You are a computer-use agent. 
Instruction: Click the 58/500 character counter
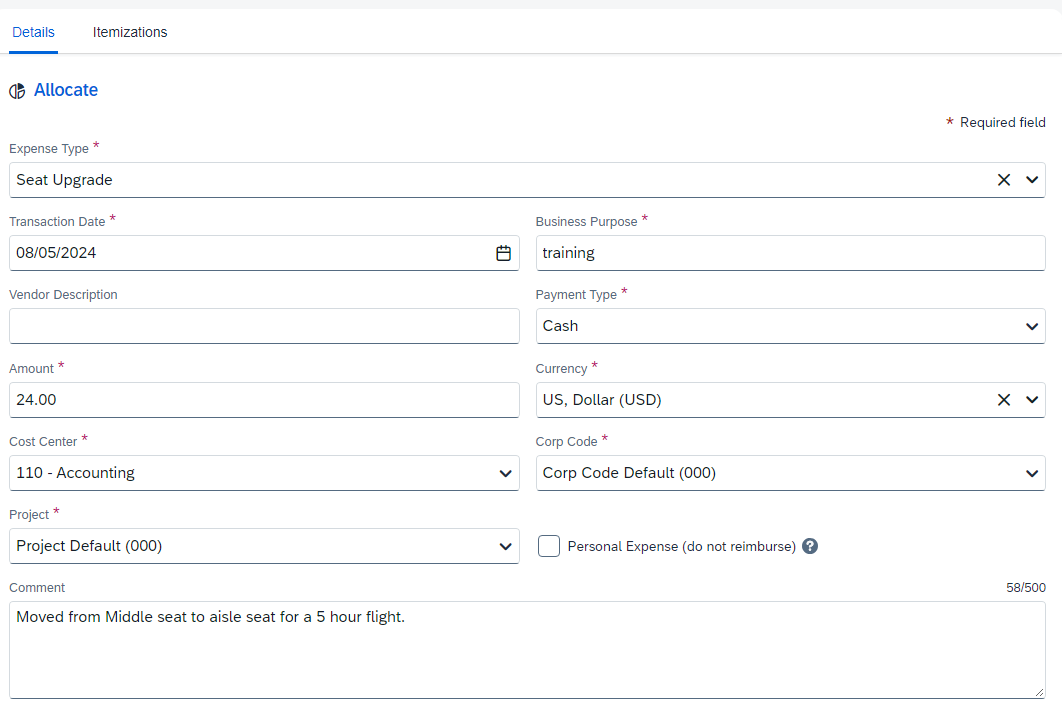[x=1025, y=588]
